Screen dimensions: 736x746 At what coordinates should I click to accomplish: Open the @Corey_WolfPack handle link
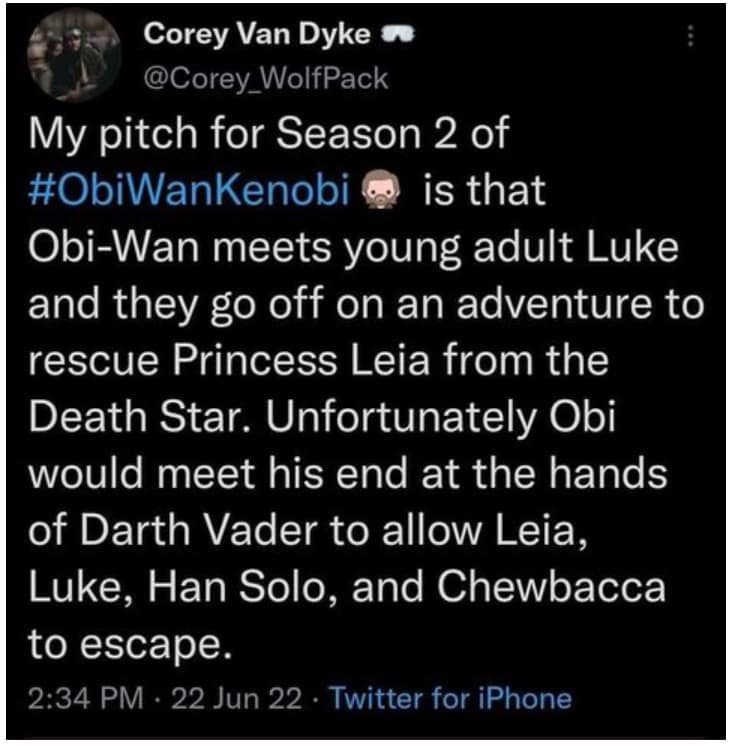click(266, 79)
